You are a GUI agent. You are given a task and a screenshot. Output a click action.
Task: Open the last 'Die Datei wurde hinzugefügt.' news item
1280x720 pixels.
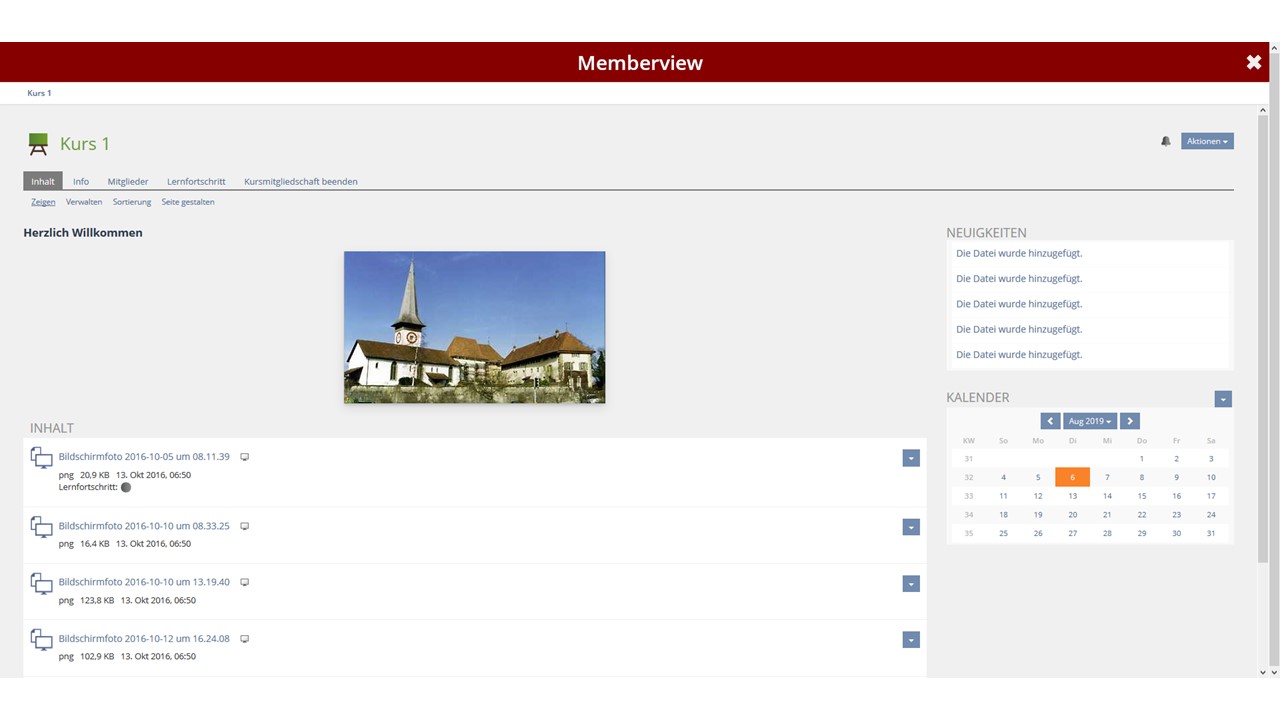(x=1019, y=354)
